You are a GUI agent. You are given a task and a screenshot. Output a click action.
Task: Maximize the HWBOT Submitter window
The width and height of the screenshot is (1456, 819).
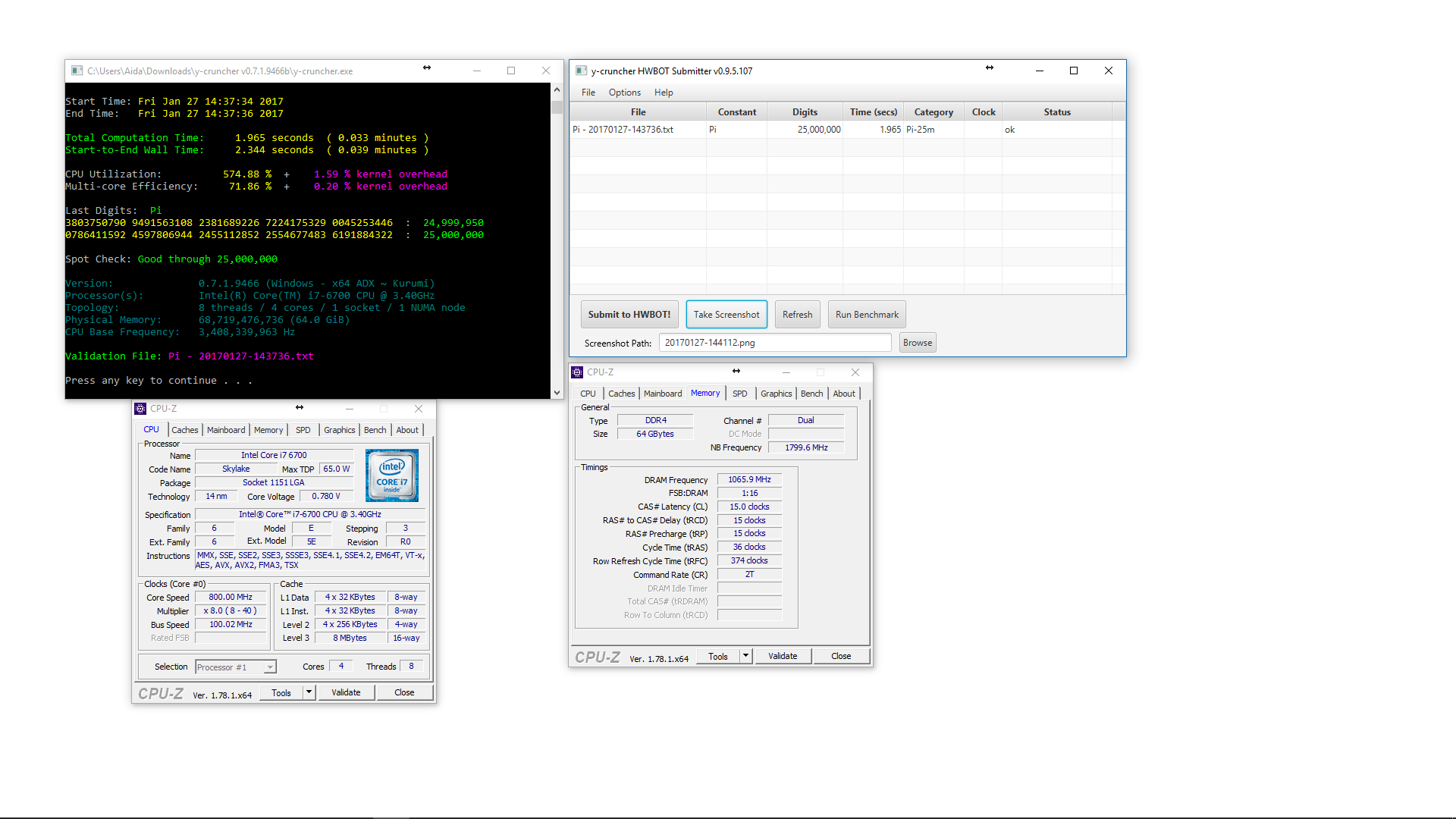pos(1074,71)
